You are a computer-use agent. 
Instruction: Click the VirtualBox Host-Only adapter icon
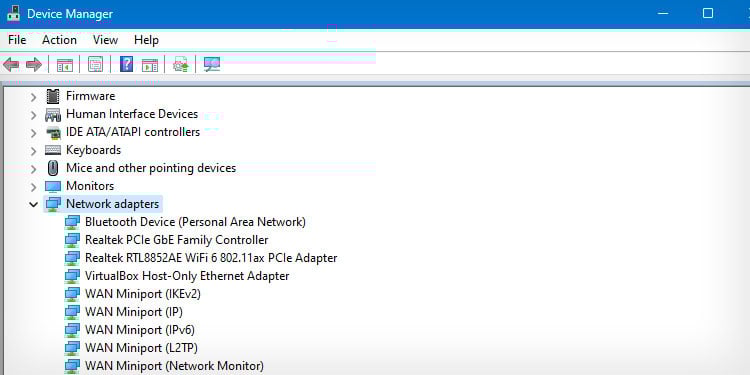click(x=72, y=276)
